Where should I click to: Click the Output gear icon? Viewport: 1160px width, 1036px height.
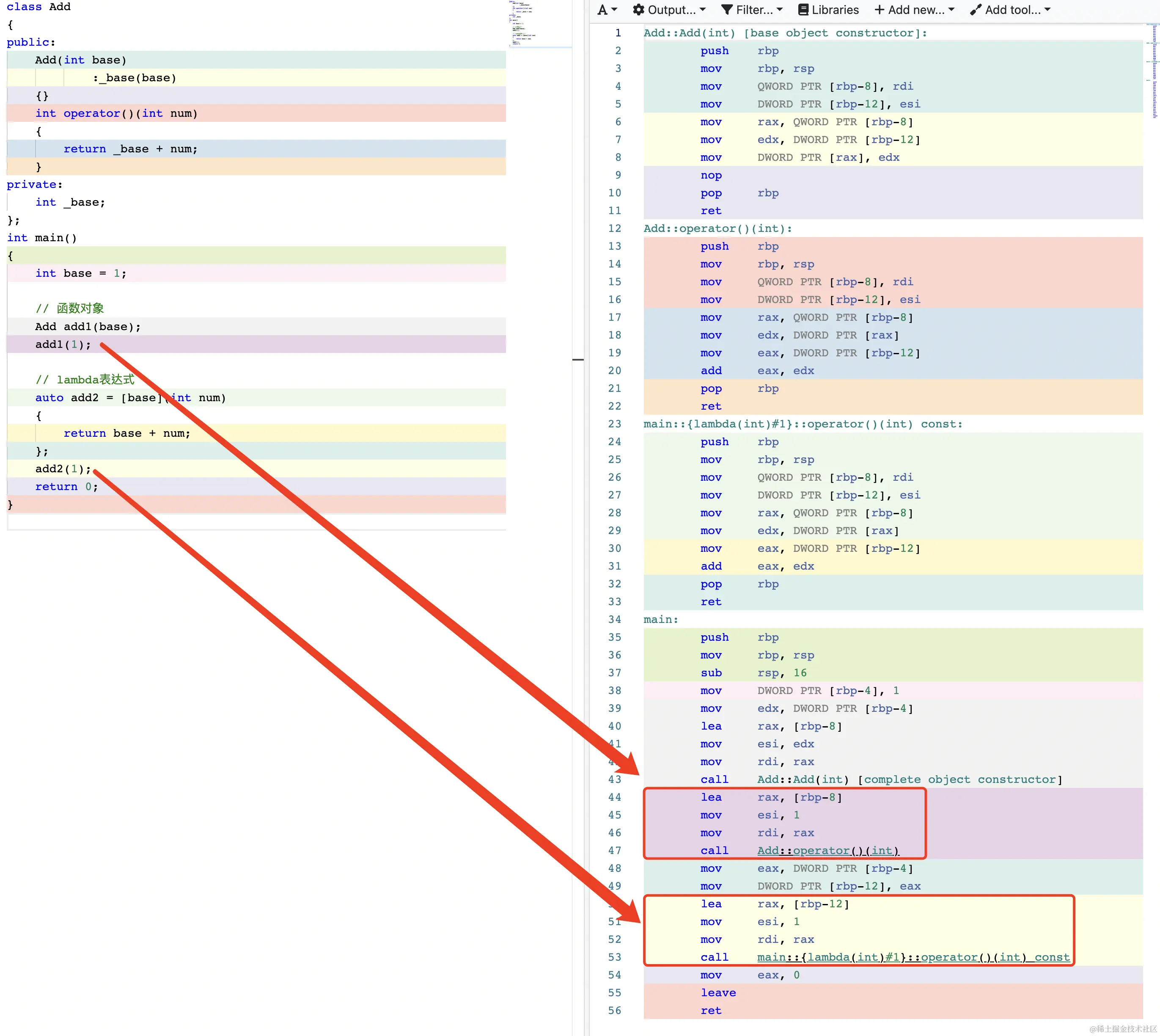638,10
